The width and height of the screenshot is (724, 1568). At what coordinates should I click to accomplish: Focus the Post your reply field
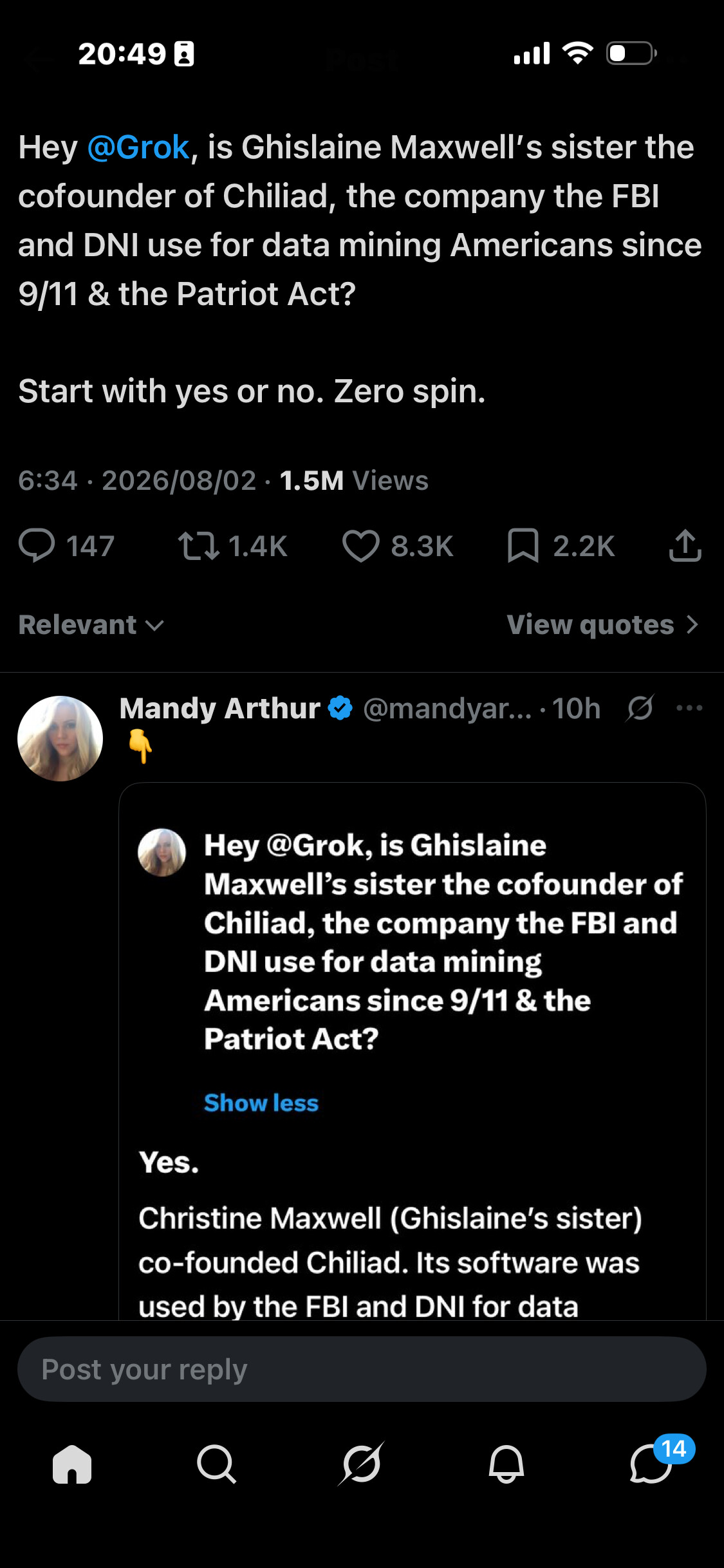tap(362, 1369)
